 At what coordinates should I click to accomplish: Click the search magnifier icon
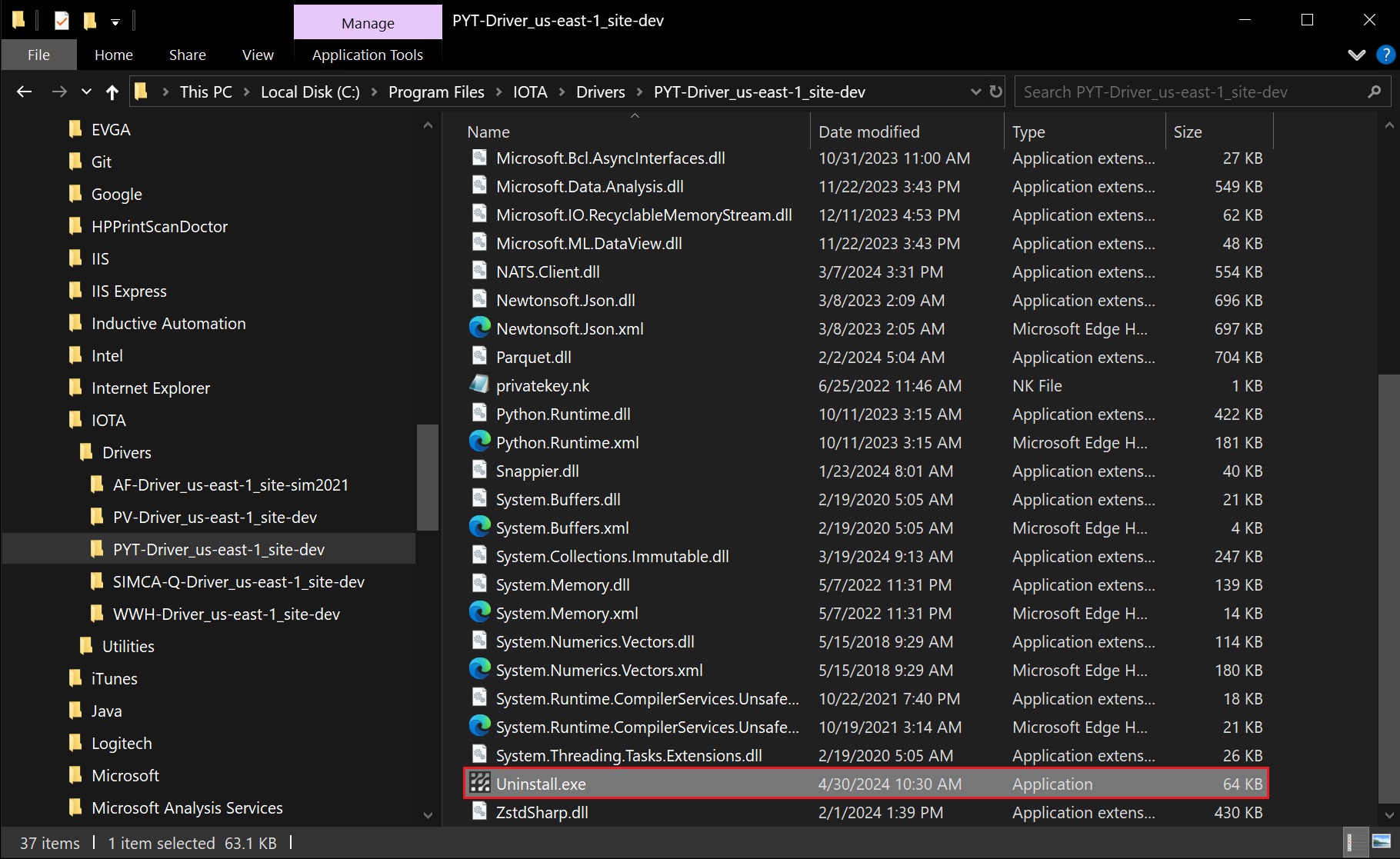[1375, 92]
